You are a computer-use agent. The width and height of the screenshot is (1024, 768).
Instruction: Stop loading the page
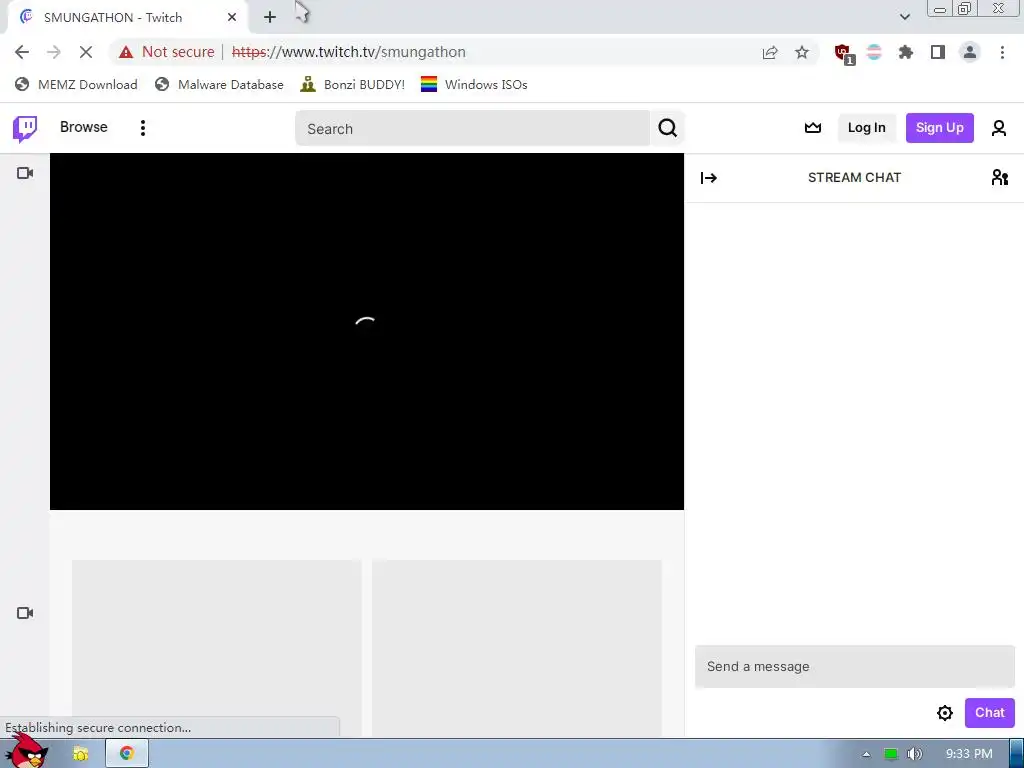point(86,52)
